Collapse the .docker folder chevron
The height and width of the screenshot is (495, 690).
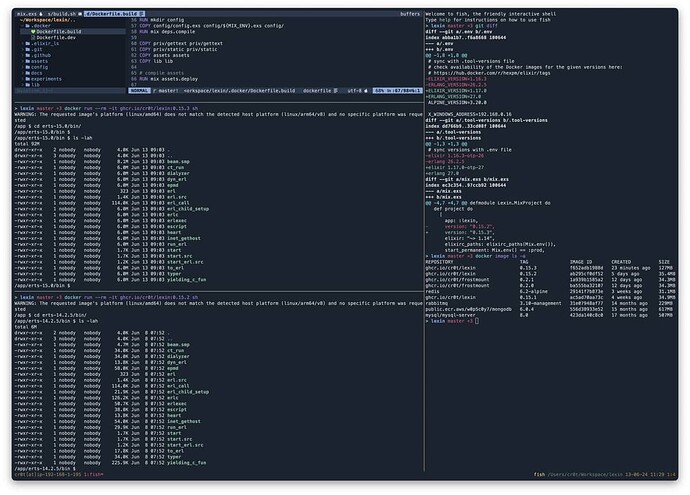tap(22, 26)
